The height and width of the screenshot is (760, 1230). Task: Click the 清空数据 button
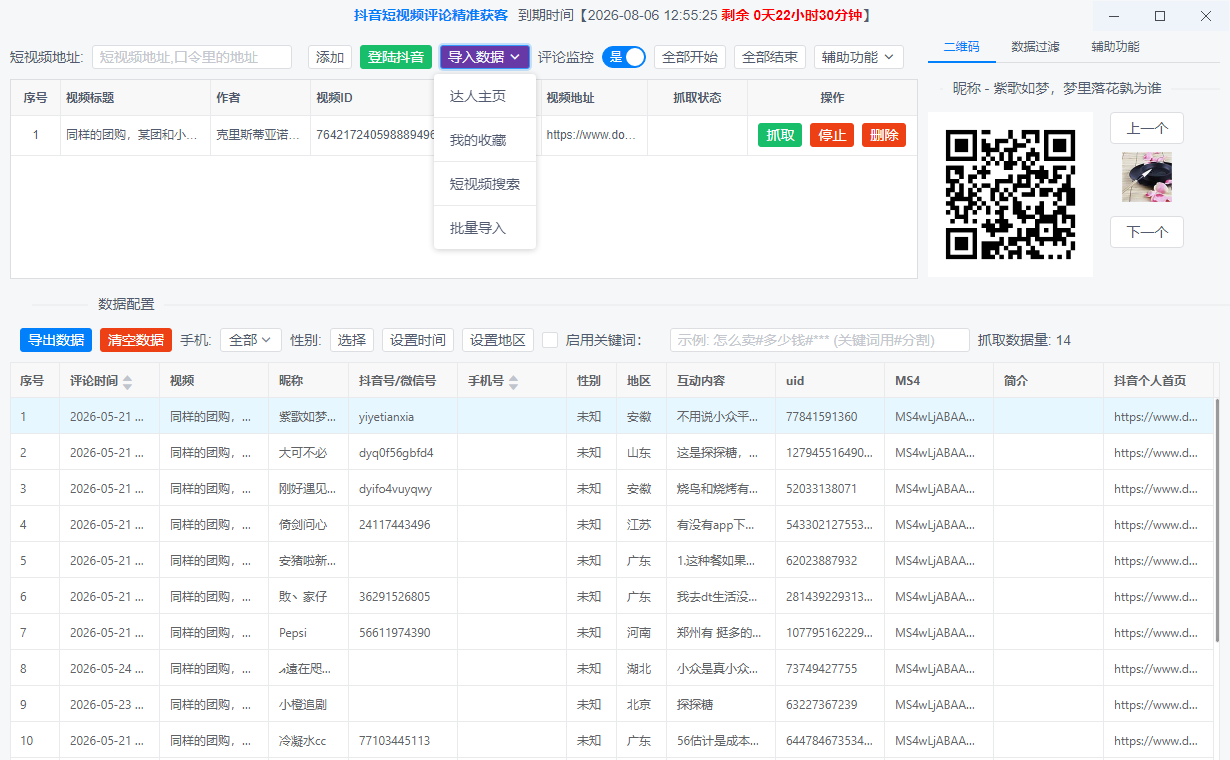pos(136,340)
